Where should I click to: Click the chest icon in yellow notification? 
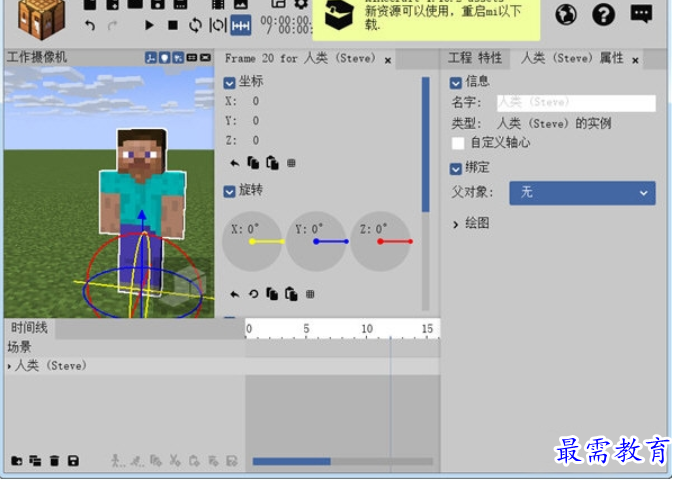[339, 15]
